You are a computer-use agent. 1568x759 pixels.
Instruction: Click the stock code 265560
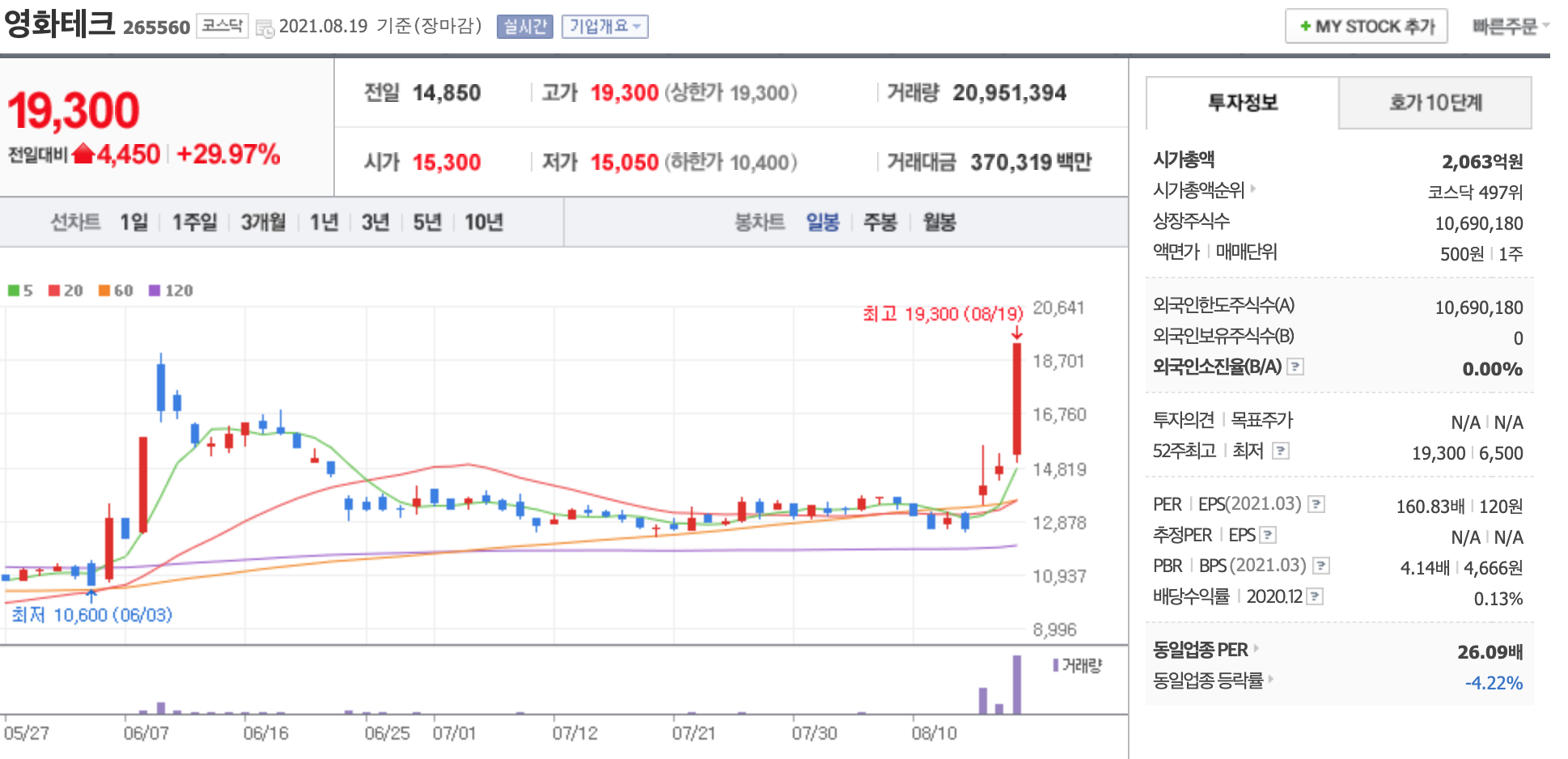tap(156, 28)
